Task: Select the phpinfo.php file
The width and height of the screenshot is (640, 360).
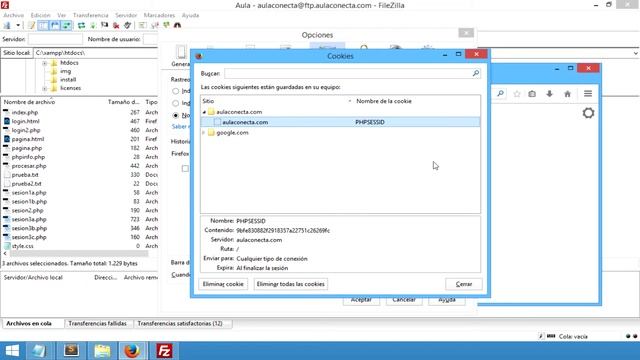Action: [28, 157]
